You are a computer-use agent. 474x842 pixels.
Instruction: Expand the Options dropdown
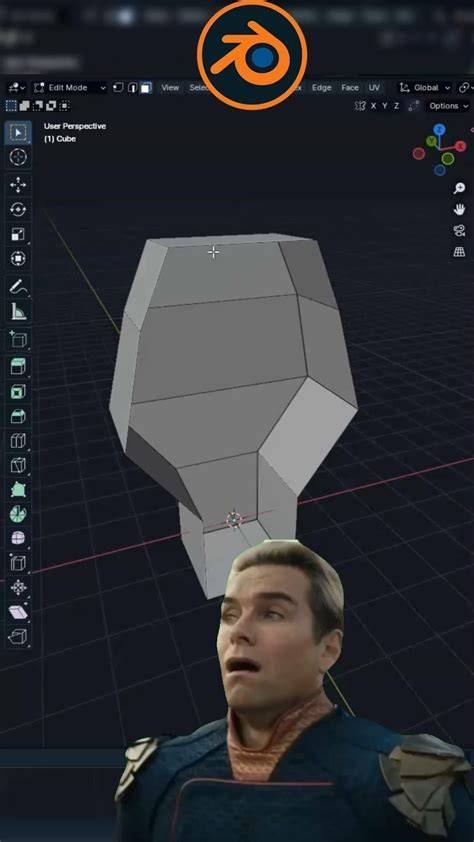tap(448, 106)
